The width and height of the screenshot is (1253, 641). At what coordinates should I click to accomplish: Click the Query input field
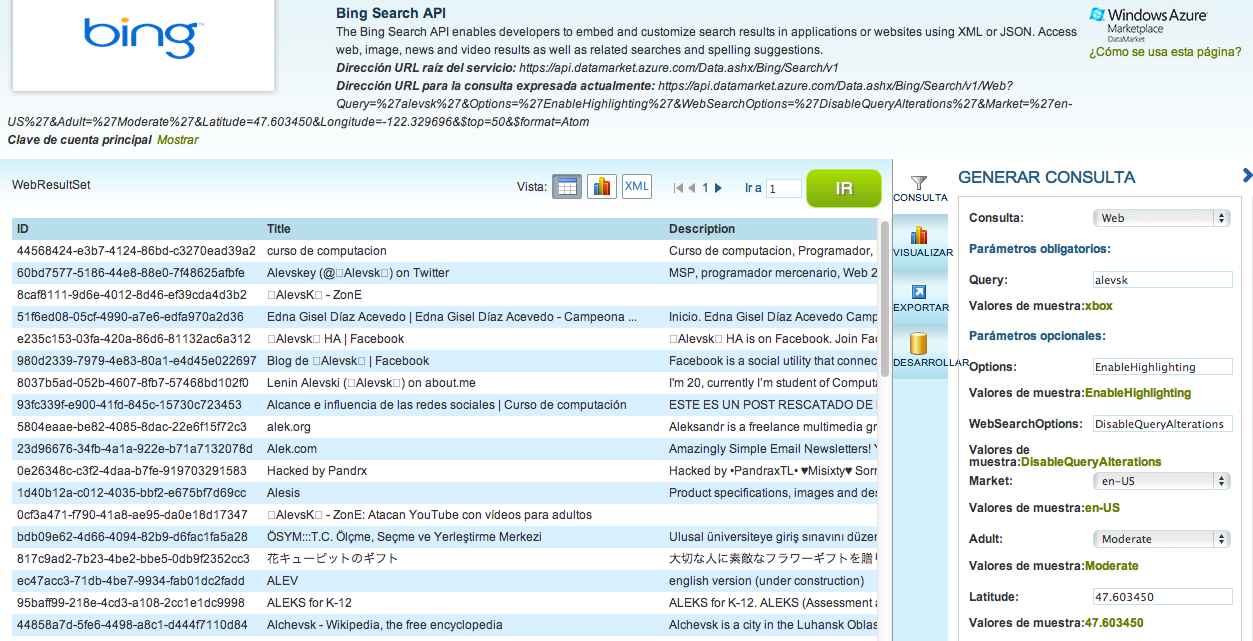pyautogui.click(x=1163, y=280)
